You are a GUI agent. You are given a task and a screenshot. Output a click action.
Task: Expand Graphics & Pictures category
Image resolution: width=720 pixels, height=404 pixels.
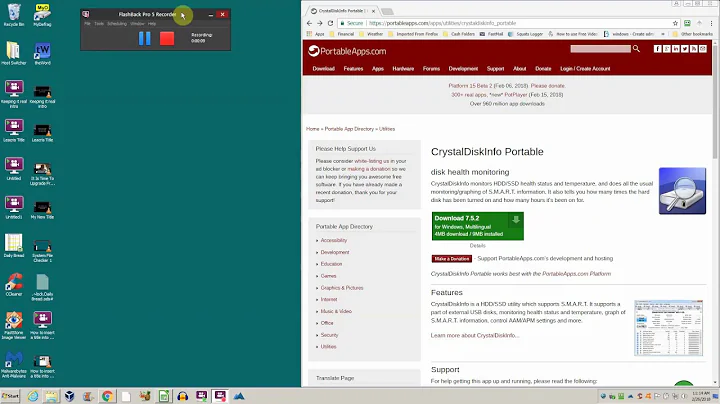point(342,288)
